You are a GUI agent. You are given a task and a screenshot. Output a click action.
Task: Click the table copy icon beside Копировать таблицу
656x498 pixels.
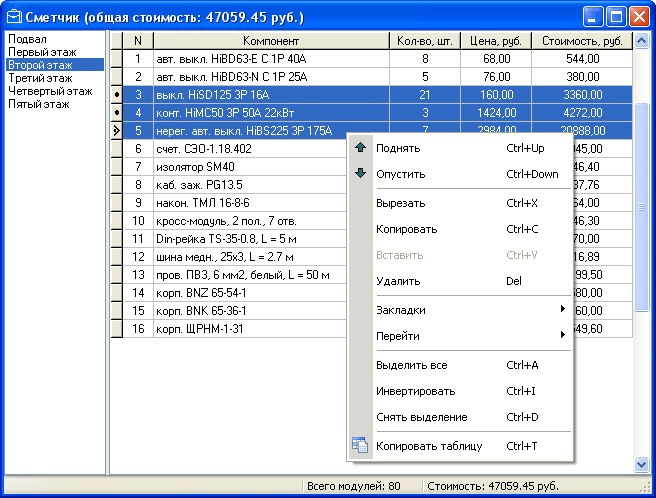click(x=360, y=445)
